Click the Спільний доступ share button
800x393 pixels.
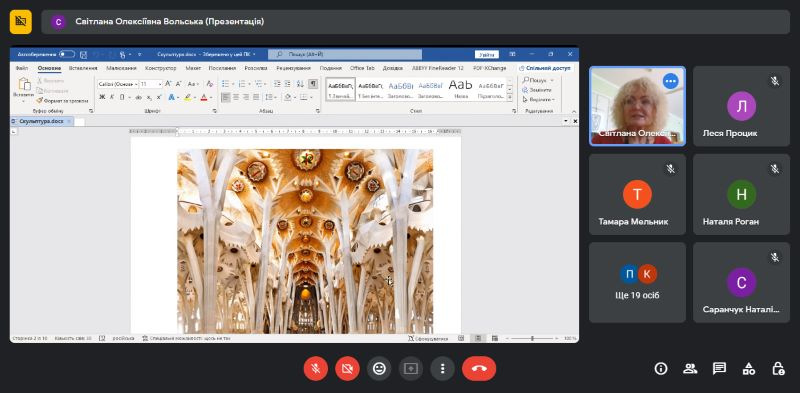point(544,68)
